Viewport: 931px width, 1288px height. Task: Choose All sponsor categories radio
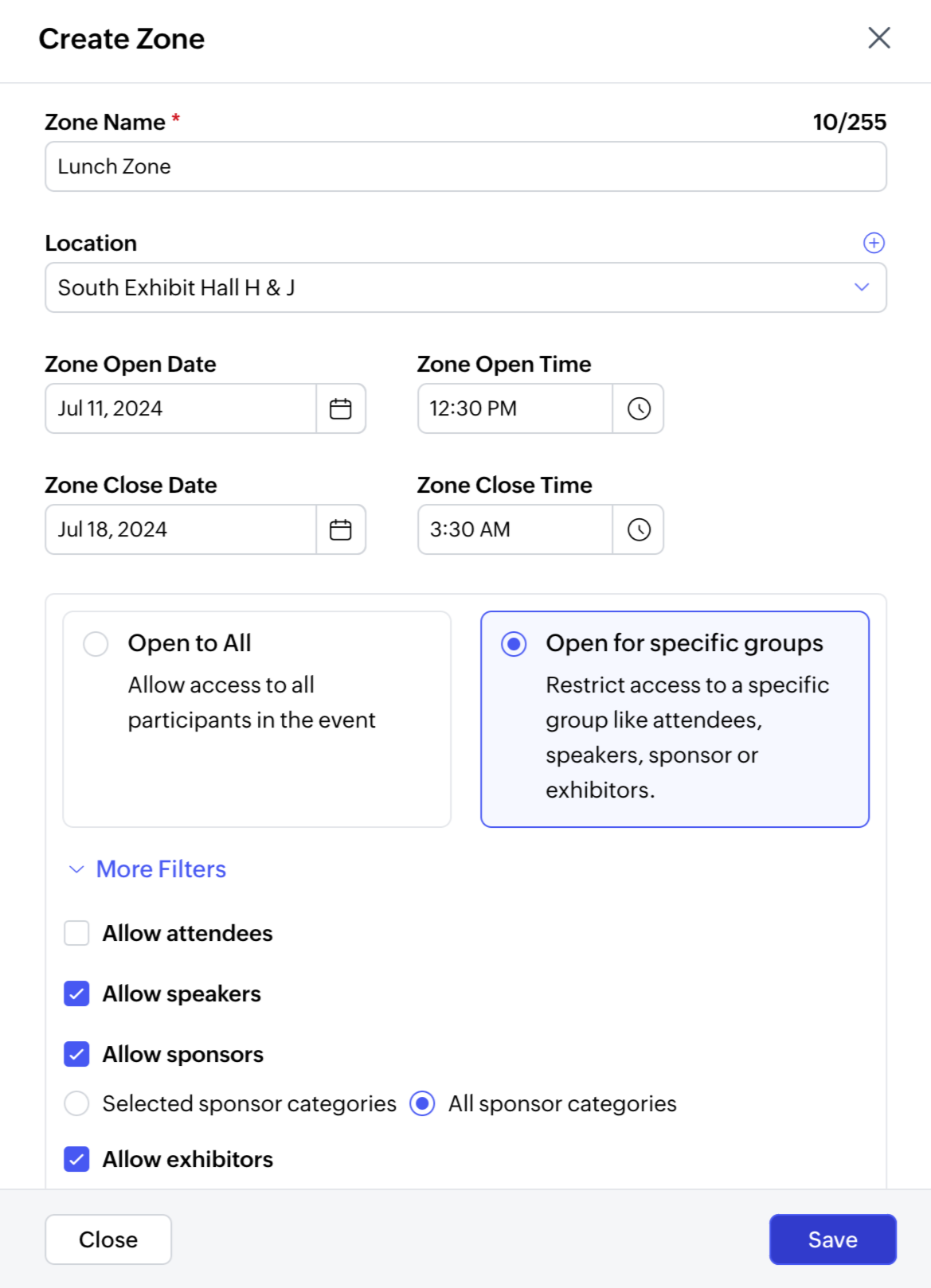pyautogui.click(x=422, y=1103)
